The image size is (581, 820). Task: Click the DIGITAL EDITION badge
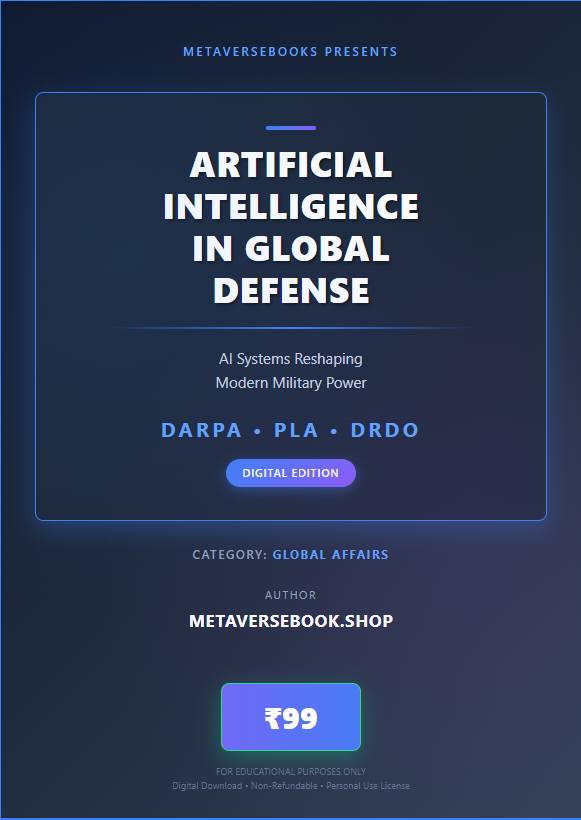point(291,473)
